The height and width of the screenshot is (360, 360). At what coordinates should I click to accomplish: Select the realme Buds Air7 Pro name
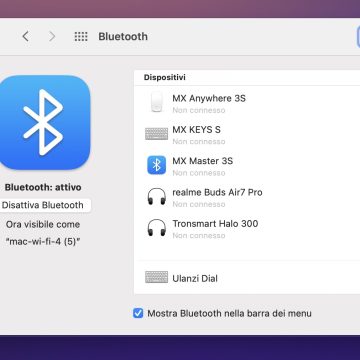[217, 192]
